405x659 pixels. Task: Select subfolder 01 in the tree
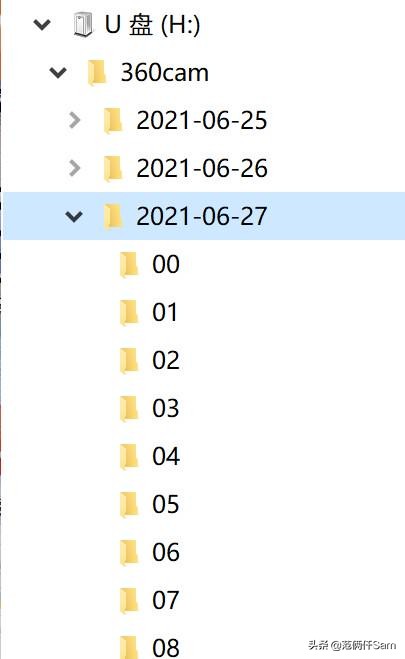[x=165, y=312]
